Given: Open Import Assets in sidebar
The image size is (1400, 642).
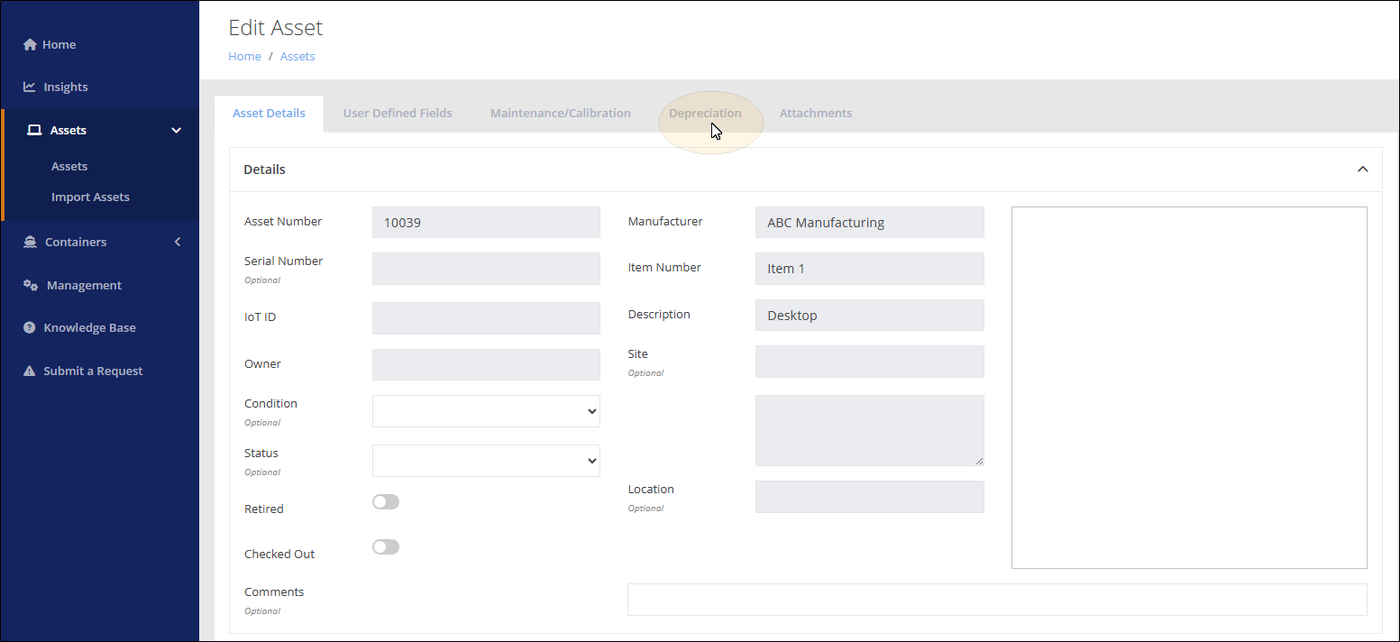Looking at the screenshot, I should click(x=91, y=197).
